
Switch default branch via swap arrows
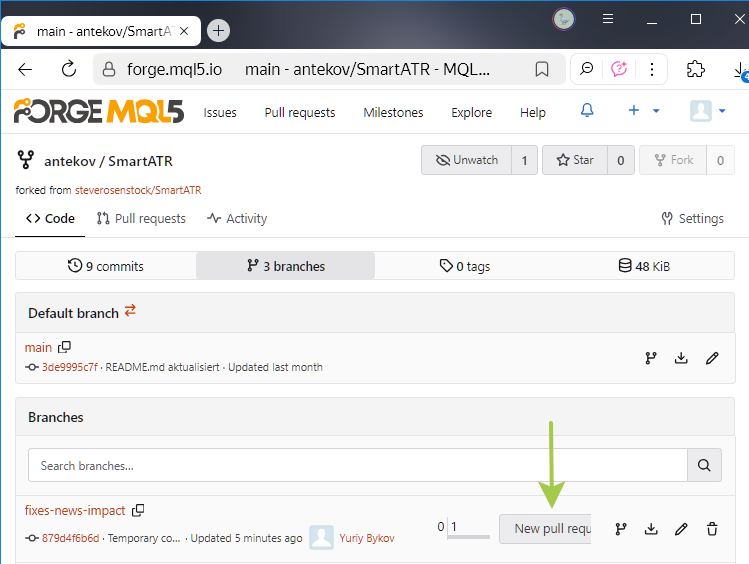click(130, 310)
